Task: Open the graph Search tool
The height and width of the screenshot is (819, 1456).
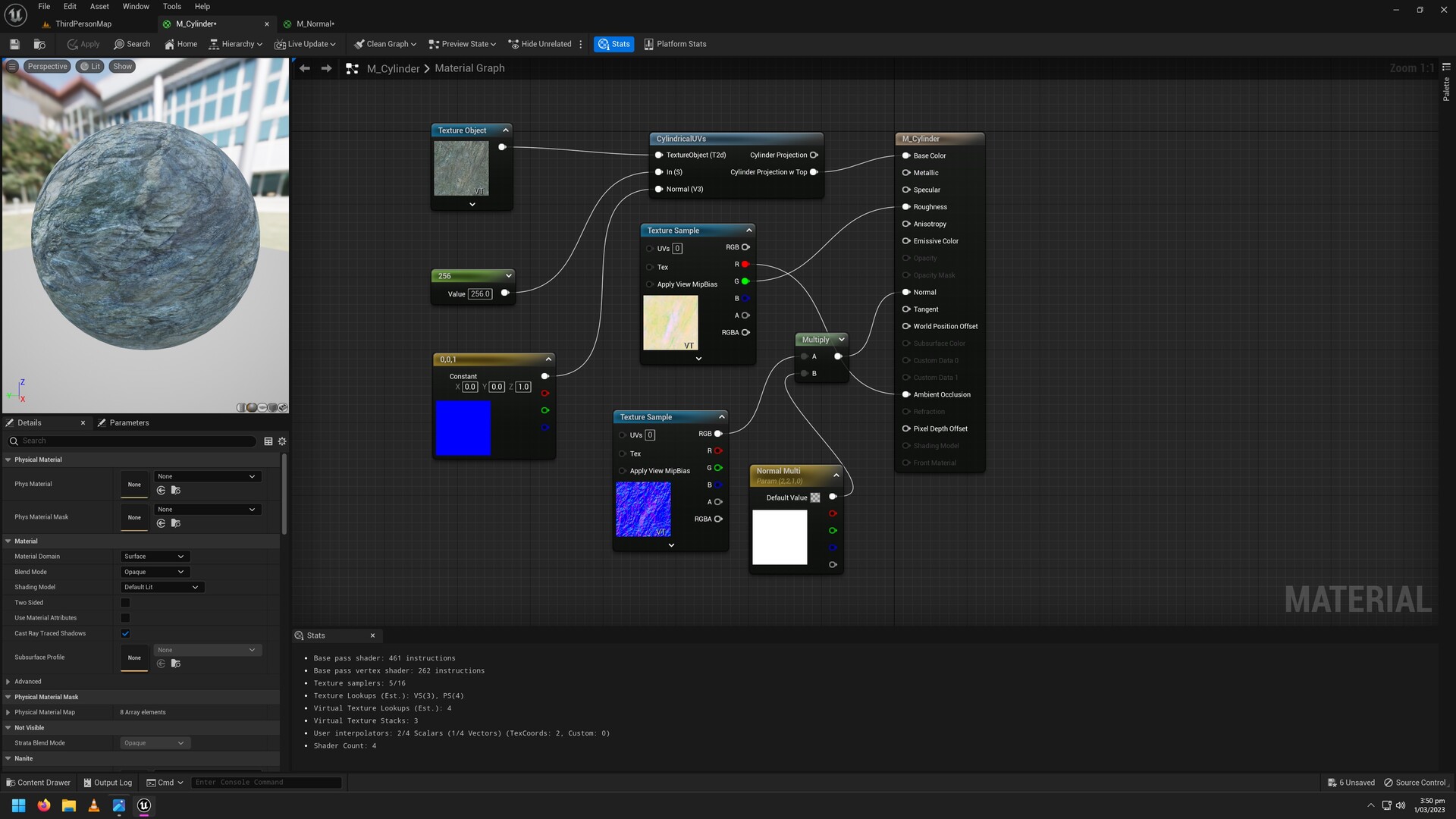Action: pyautogui.click(x=132, y=43)
